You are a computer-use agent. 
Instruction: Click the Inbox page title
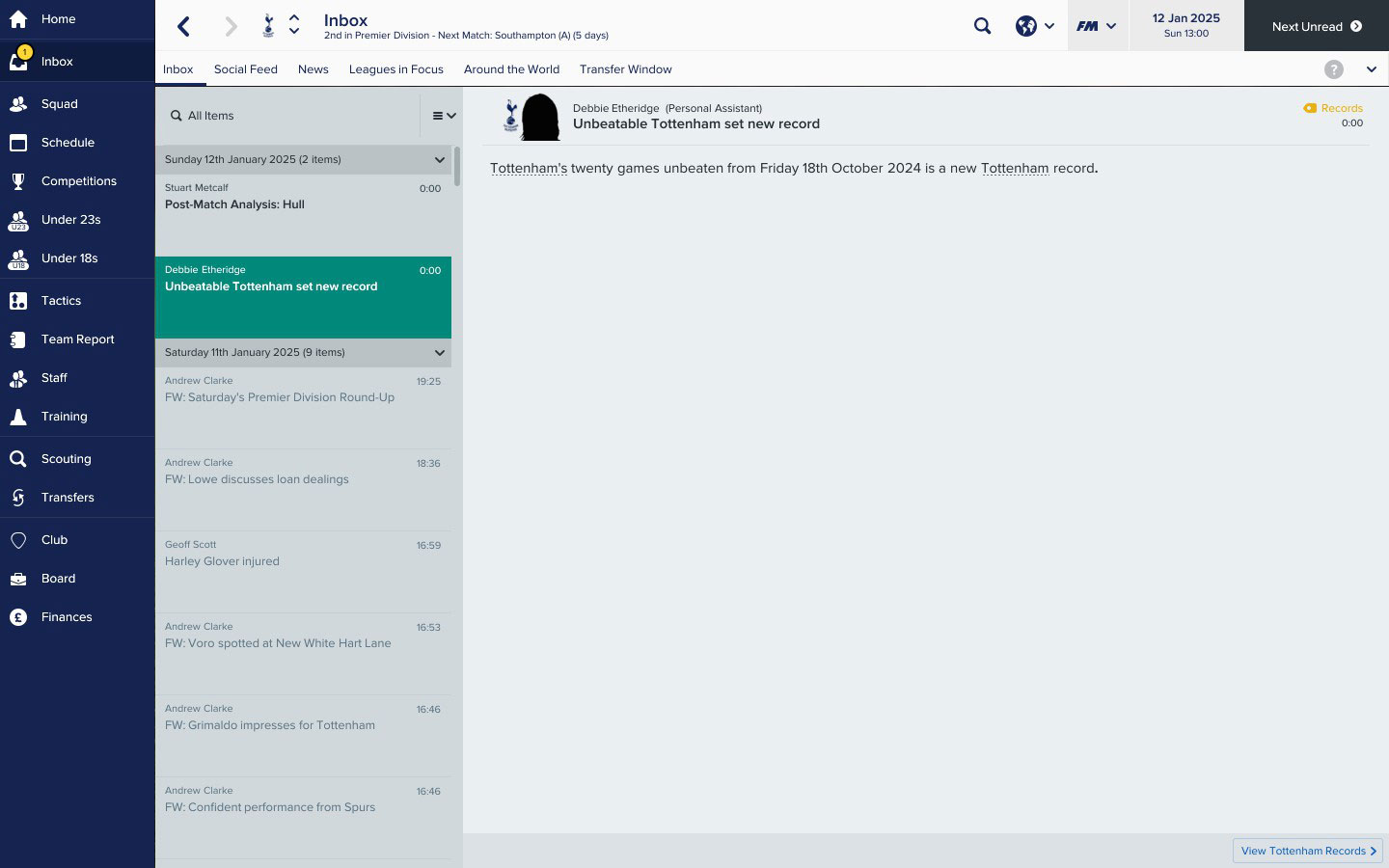[345, 20]
